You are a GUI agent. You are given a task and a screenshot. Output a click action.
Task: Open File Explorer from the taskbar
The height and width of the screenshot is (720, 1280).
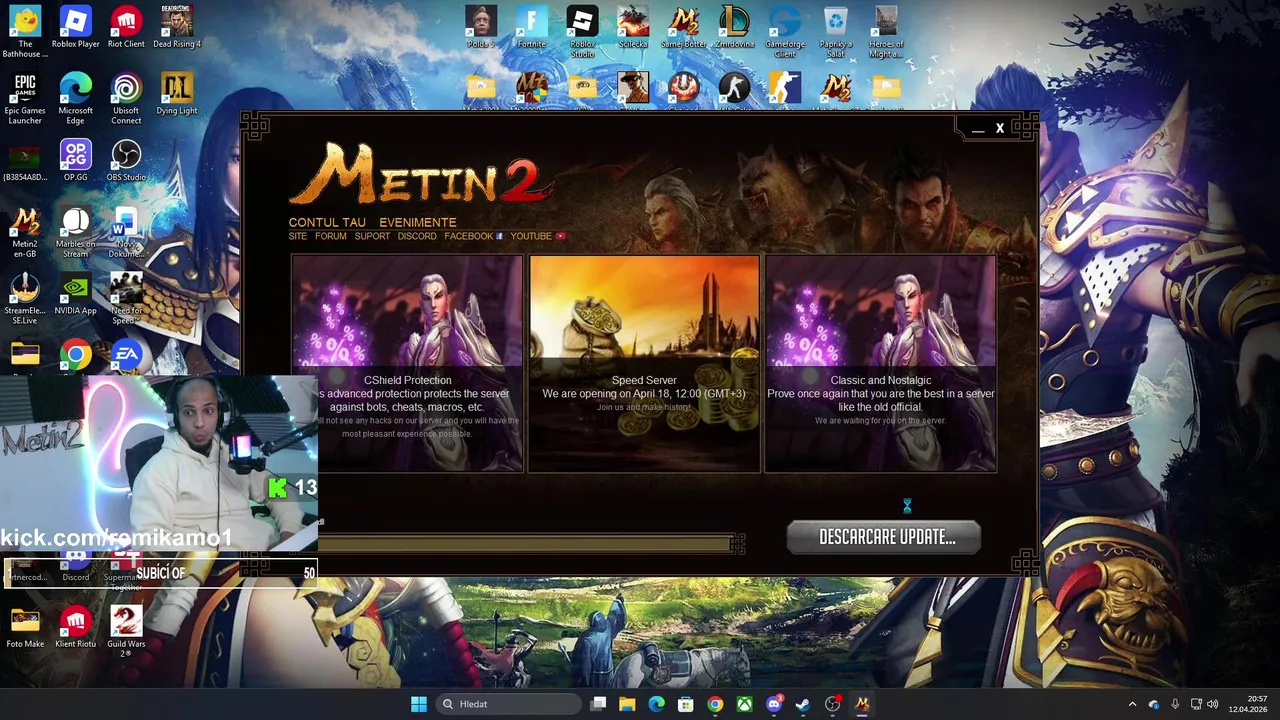click(627, 704)
